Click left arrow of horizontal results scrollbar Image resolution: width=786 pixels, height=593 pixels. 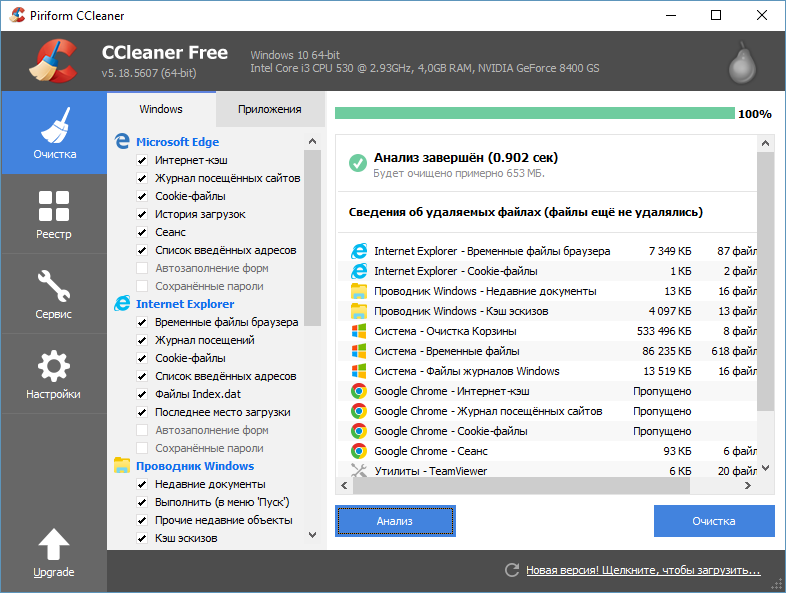[344, 485]
